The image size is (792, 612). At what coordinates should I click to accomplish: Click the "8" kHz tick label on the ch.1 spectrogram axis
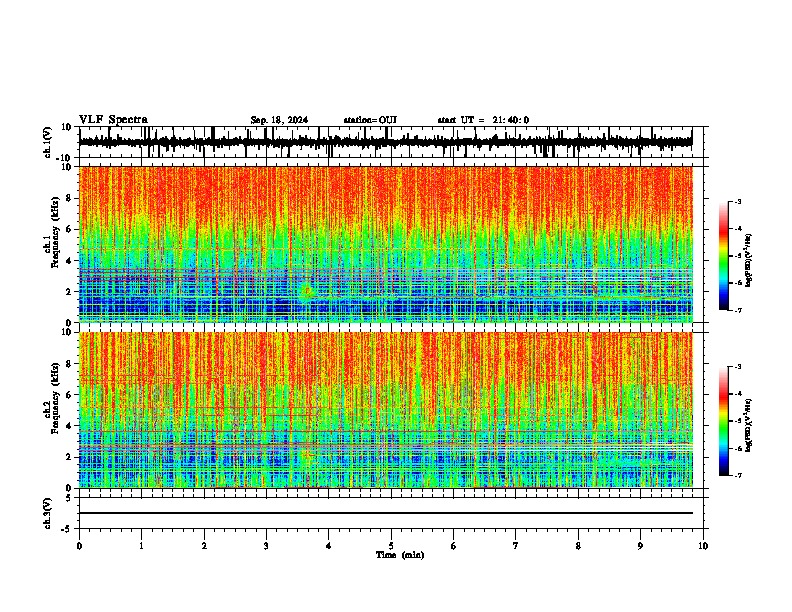click(69, 198)
